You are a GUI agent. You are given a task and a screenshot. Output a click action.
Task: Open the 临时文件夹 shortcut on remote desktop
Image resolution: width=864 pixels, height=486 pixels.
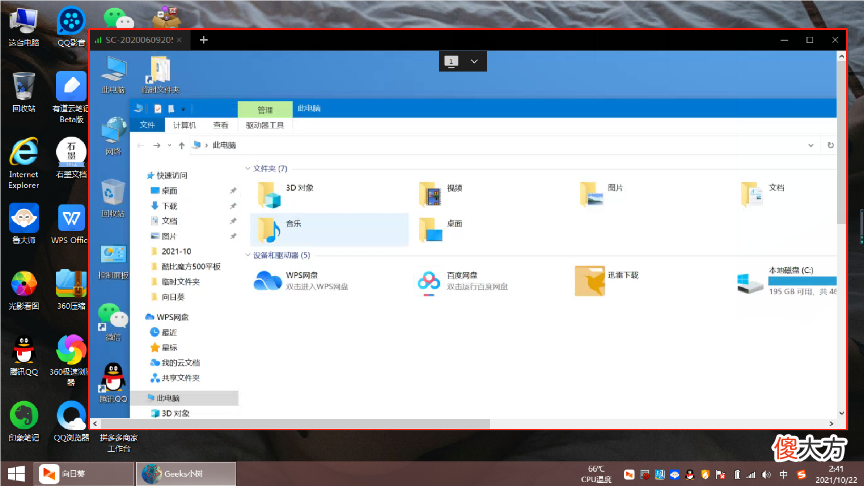(x=160, y=74)
